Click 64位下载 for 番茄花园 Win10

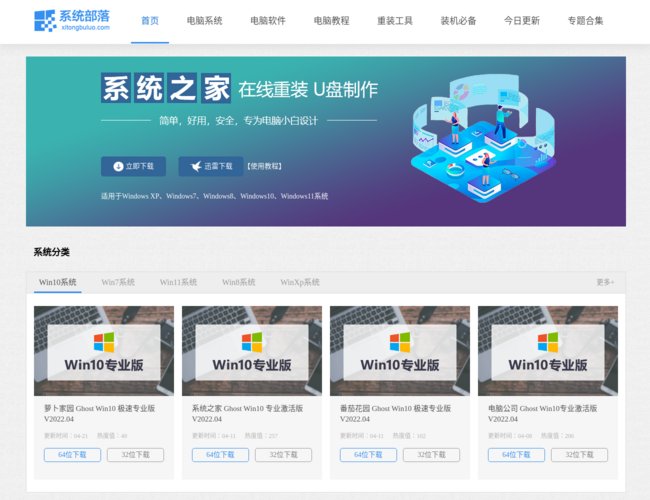(368, 455)
